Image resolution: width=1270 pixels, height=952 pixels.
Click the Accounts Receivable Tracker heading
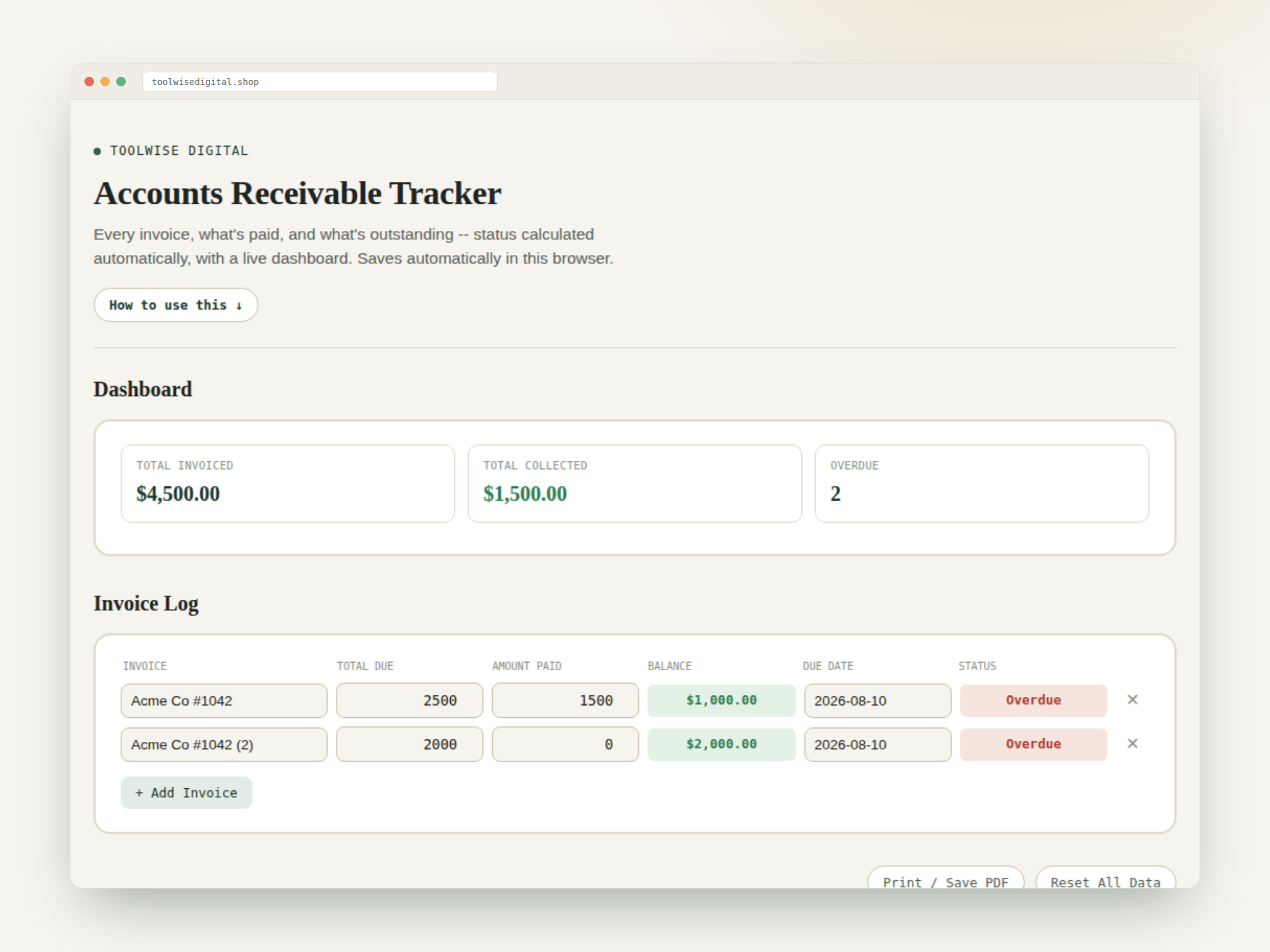297,194
